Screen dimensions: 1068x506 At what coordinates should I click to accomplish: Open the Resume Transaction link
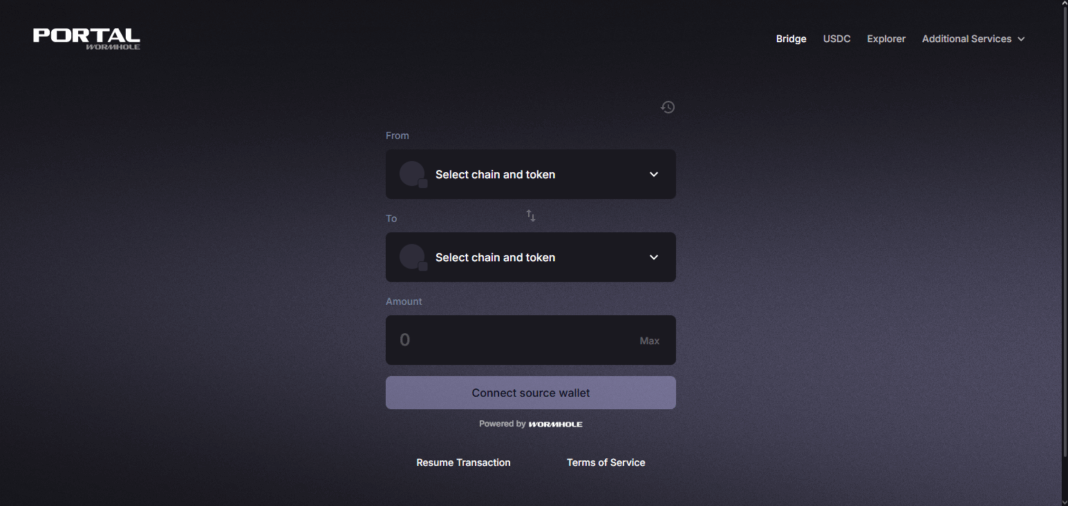[x=463, y=463]
